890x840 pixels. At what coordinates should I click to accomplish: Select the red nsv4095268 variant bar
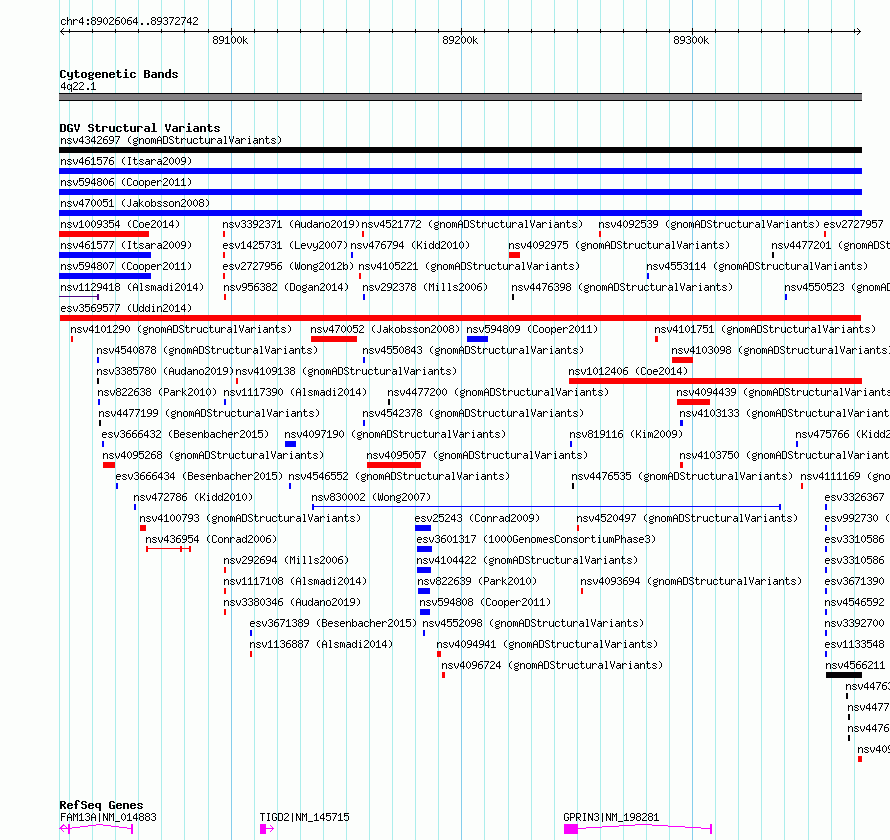click(x=109, y=465)
